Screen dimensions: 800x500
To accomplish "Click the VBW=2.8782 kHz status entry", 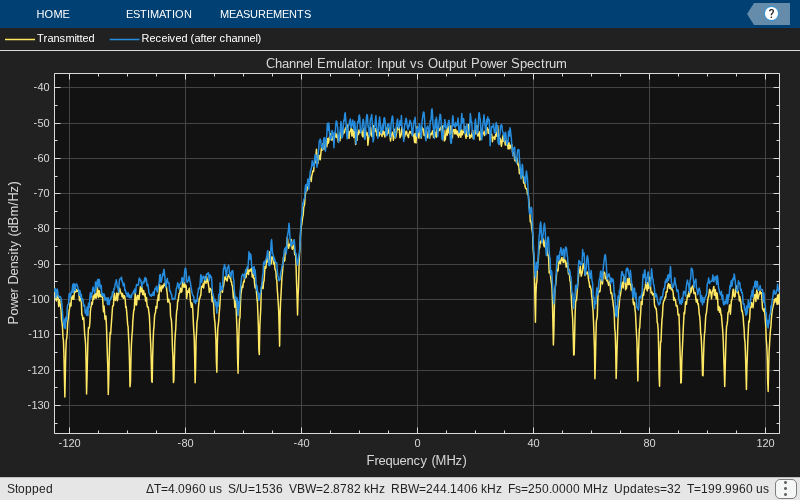I will point(337,489).
